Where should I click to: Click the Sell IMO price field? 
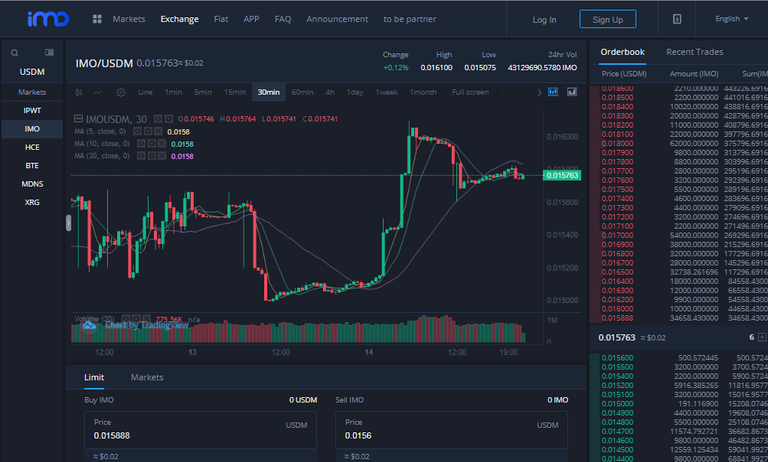452,430
